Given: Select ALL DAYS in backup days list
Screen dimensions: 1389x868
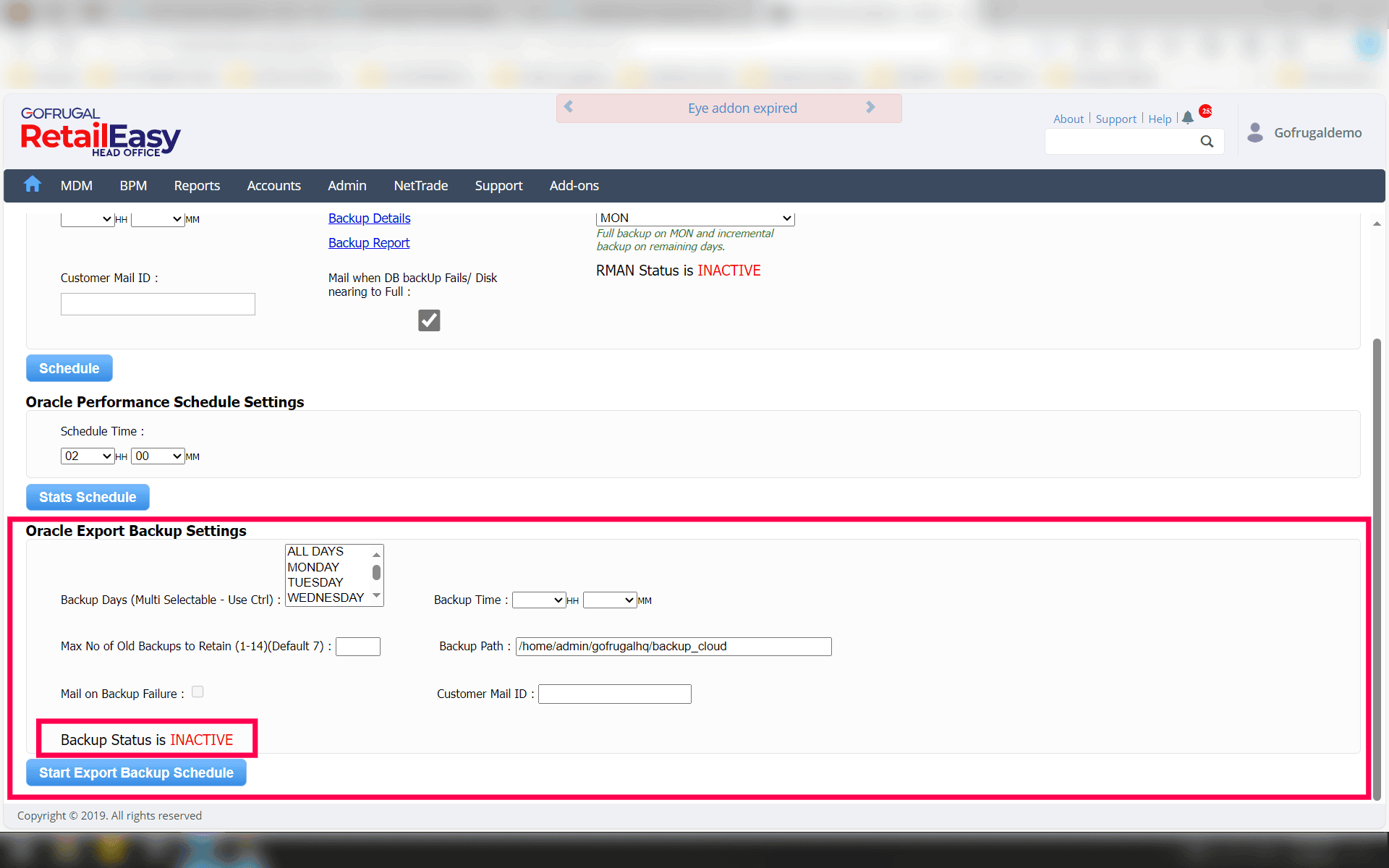Looking at the screenshot, I should click(315, 551).
